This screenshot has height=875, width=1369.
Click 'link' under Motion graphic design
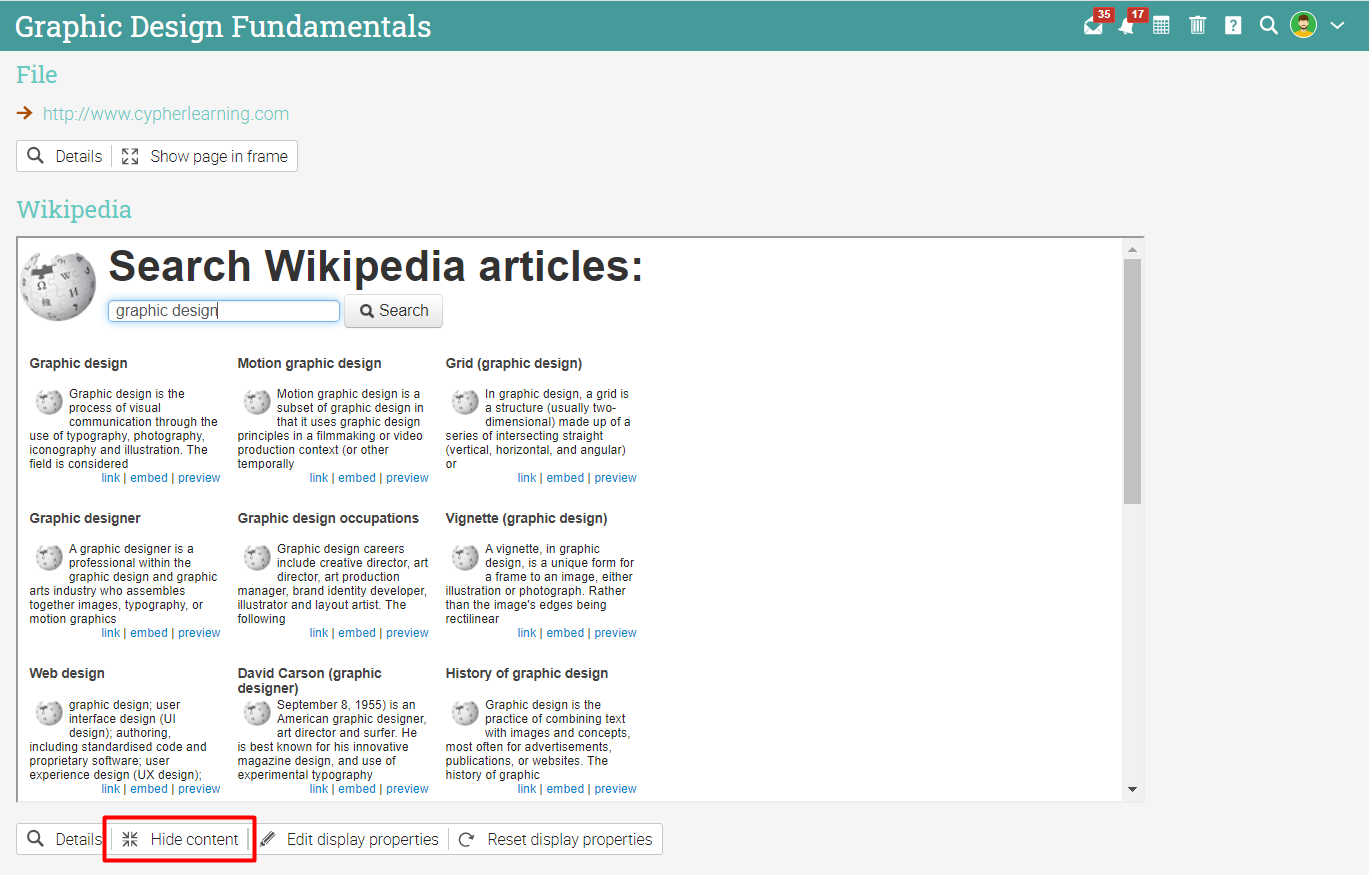click(x=319, y=478)
